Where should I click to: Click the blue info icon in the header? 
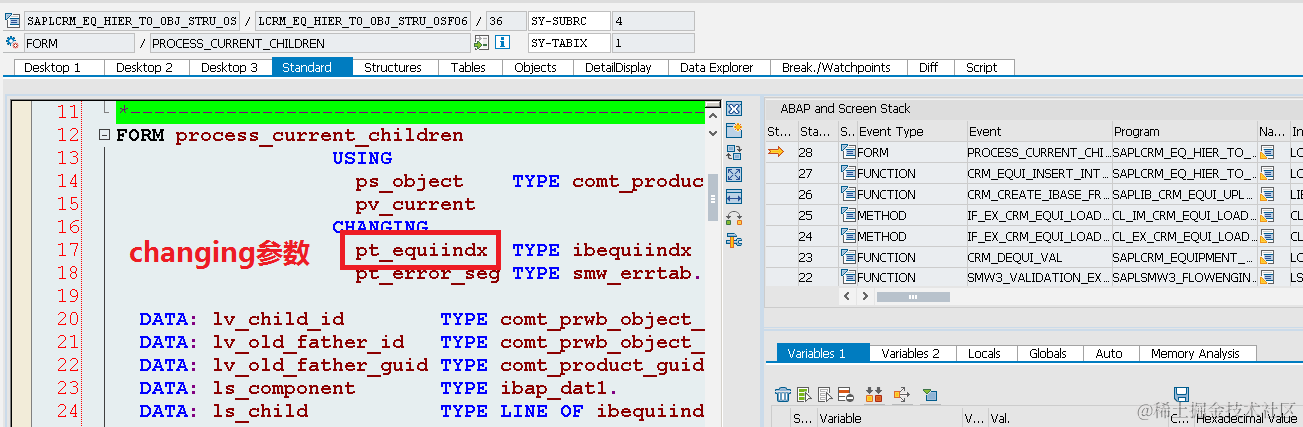503,43
